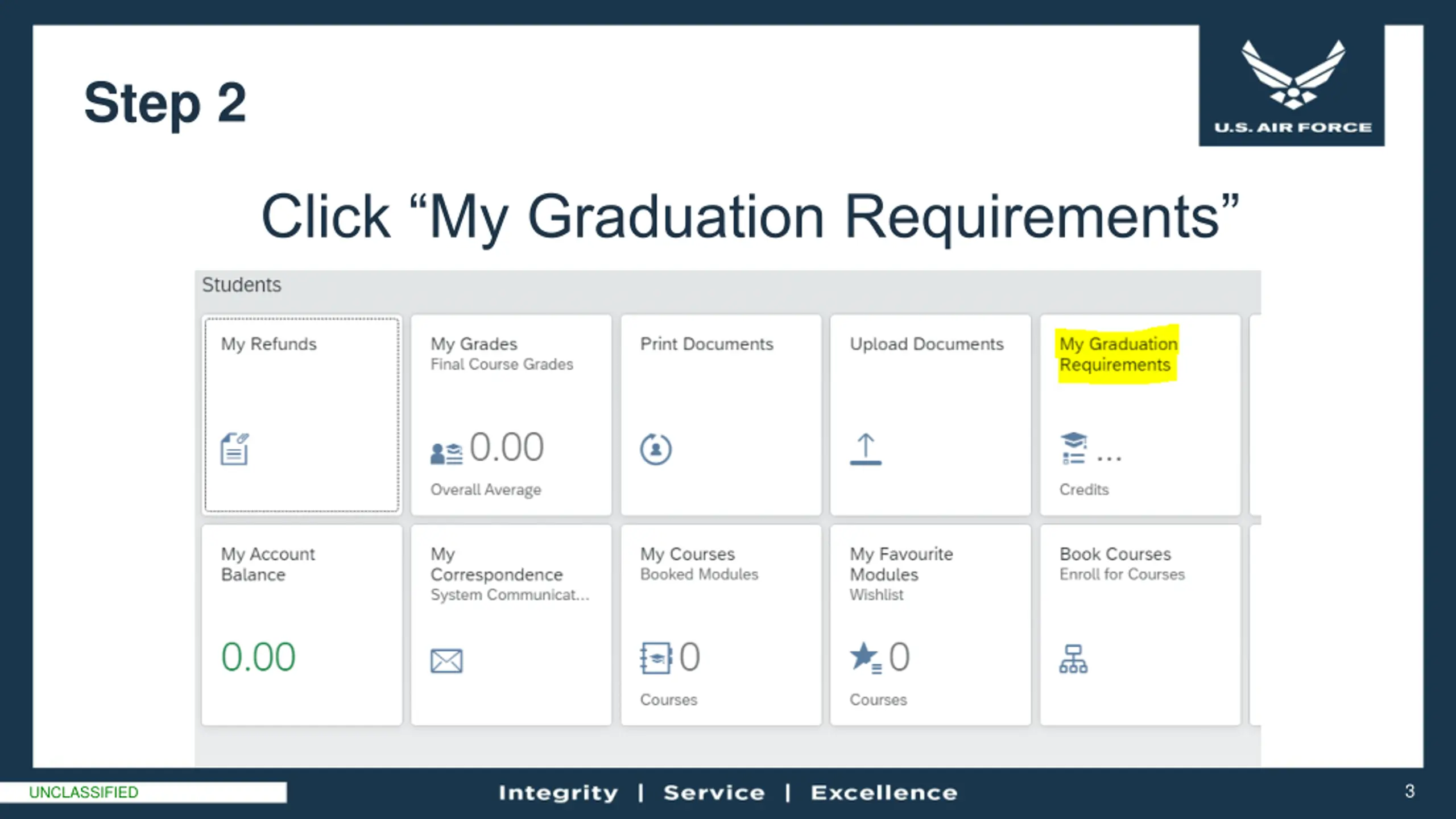Click the My Refunds document icon
This screenshot has width=1456, height=819.
pyautogui.click(x=234, y=449)
